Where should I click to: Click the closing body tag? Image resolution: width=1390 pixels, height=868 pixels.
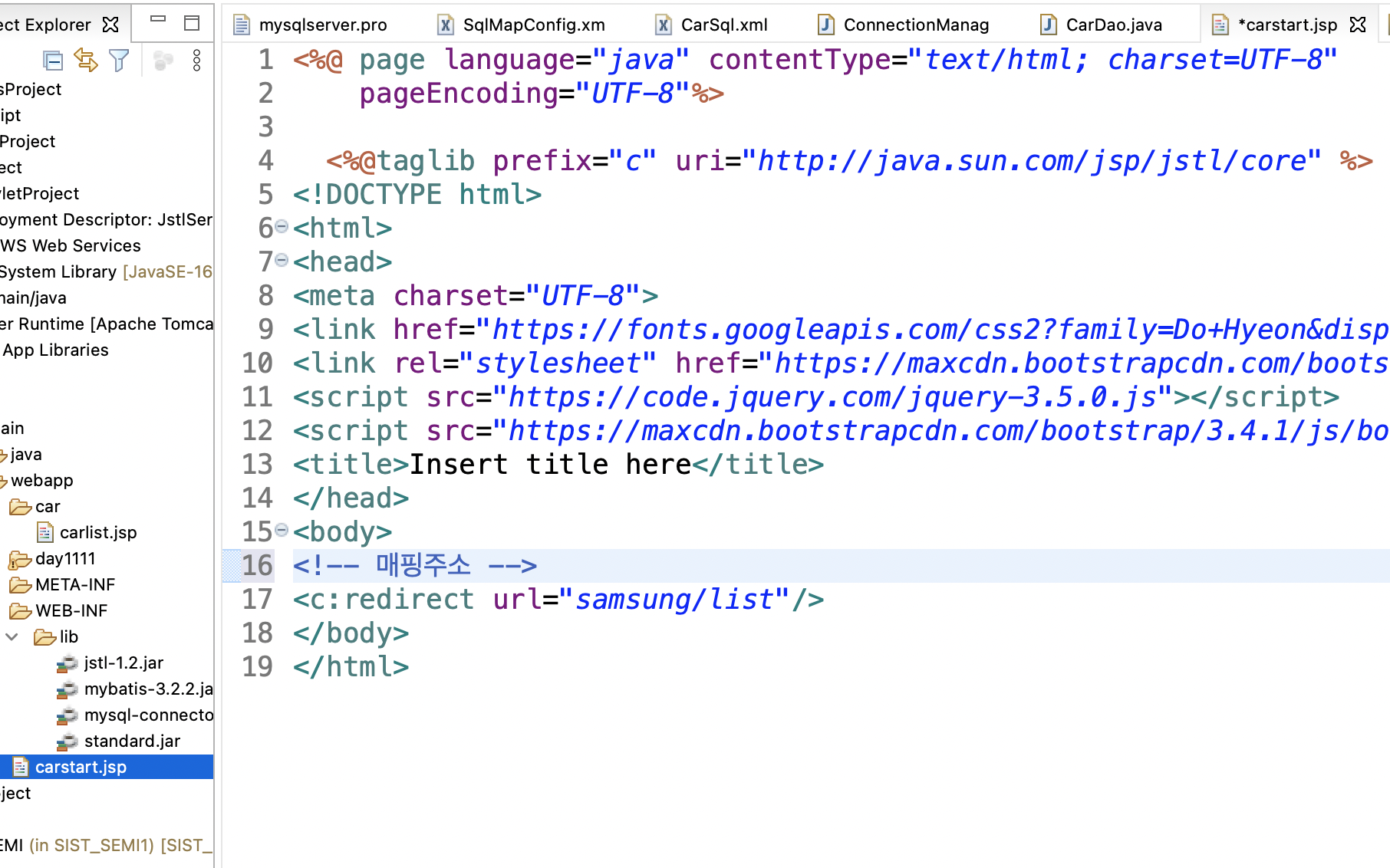351,633
